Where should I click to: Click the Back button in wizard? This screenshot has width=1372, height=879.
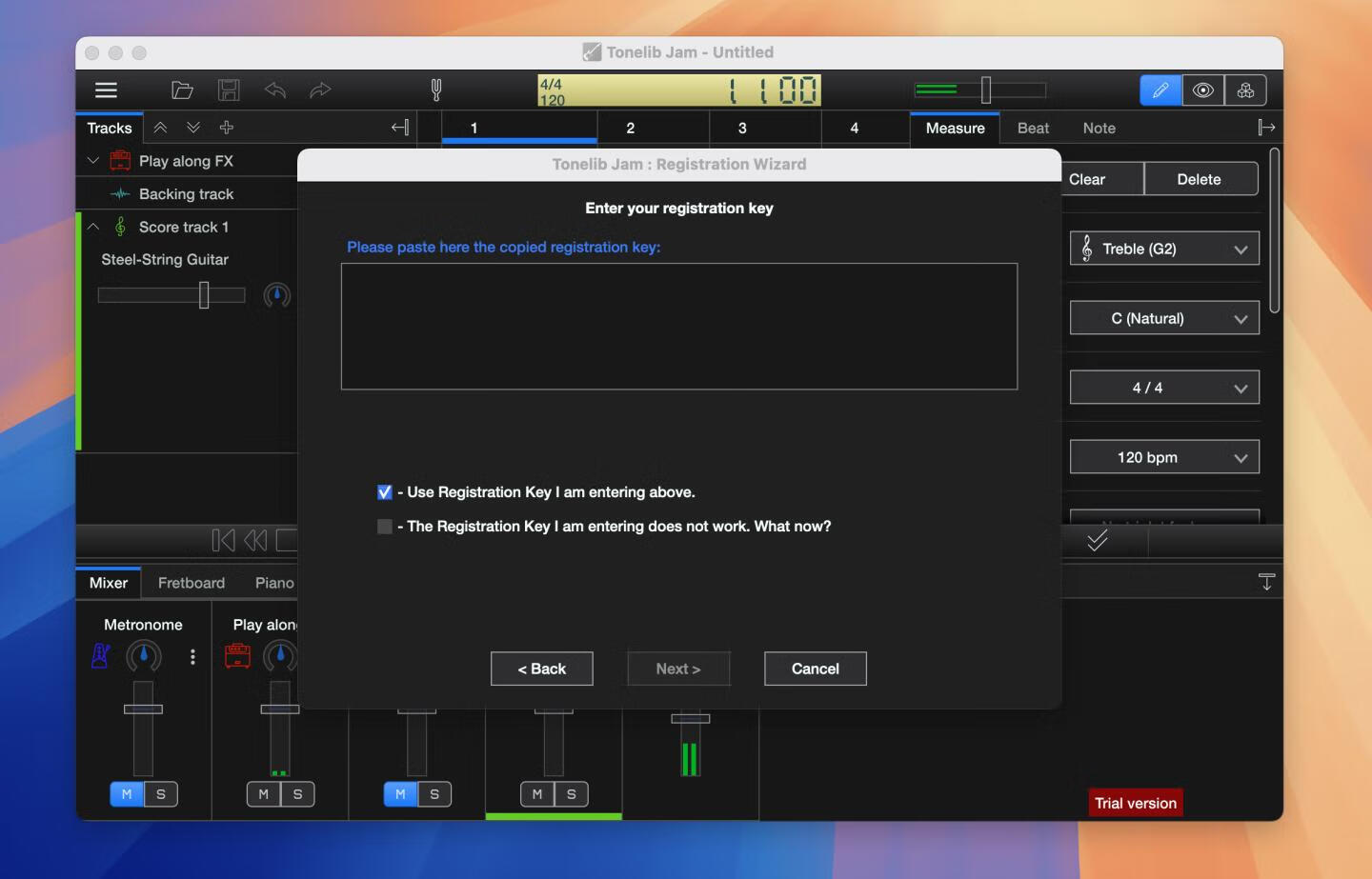[542, 669]
